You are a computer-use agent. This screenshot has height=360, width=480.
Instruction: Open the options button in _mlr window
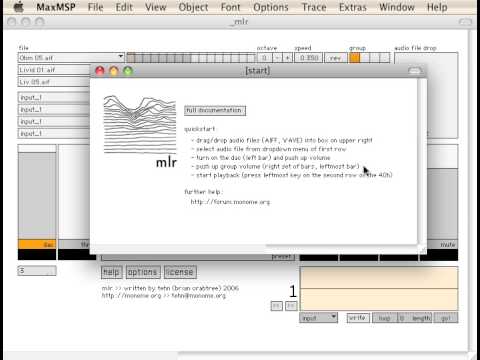coord(143,272)
